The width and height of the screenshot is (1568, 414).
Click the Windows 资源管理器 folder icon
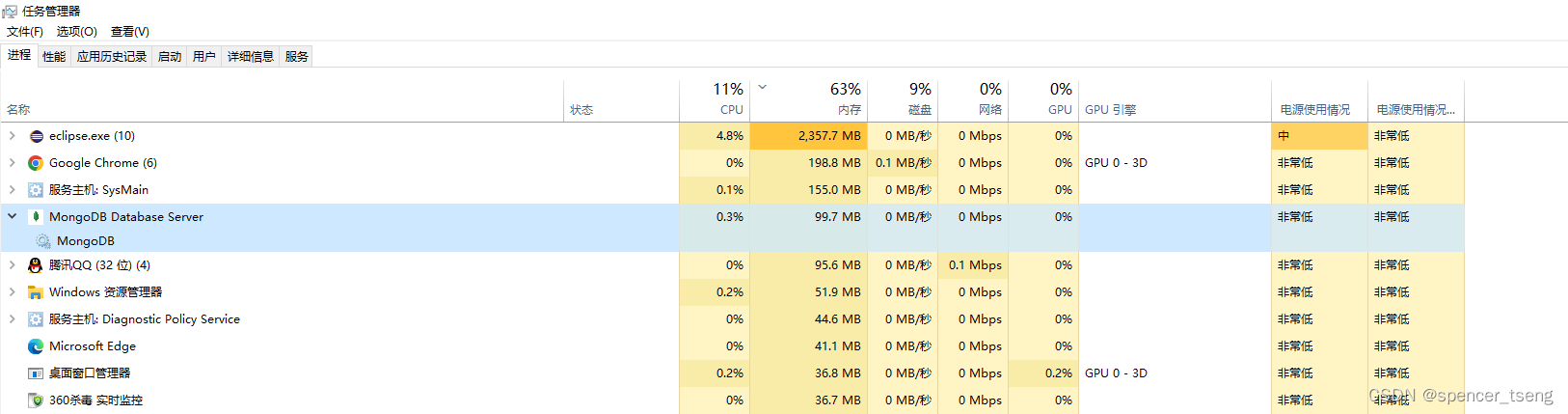(x=36, y=292)
